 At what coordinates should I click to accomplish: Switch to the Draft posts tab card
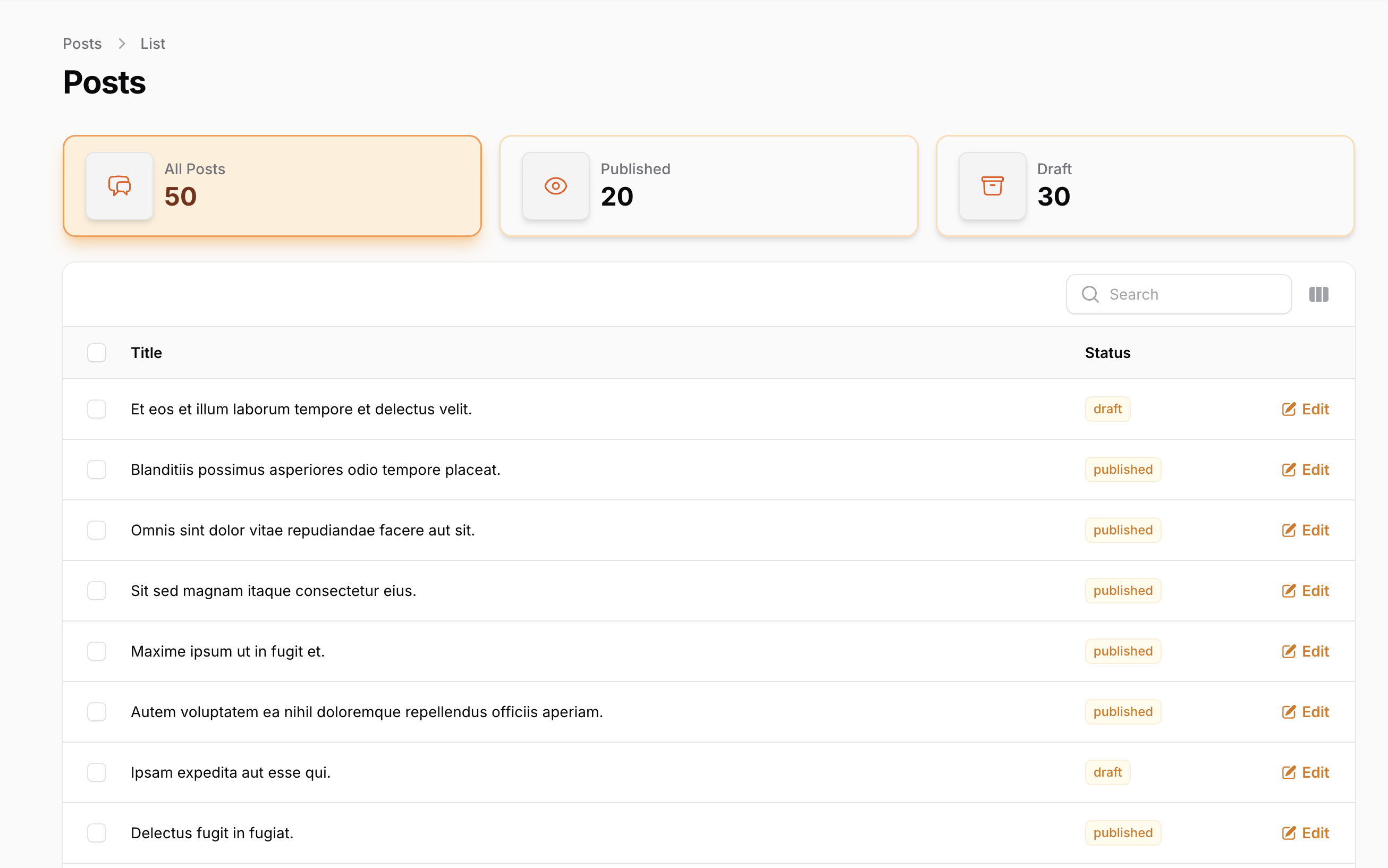(x=1145, y=186)
